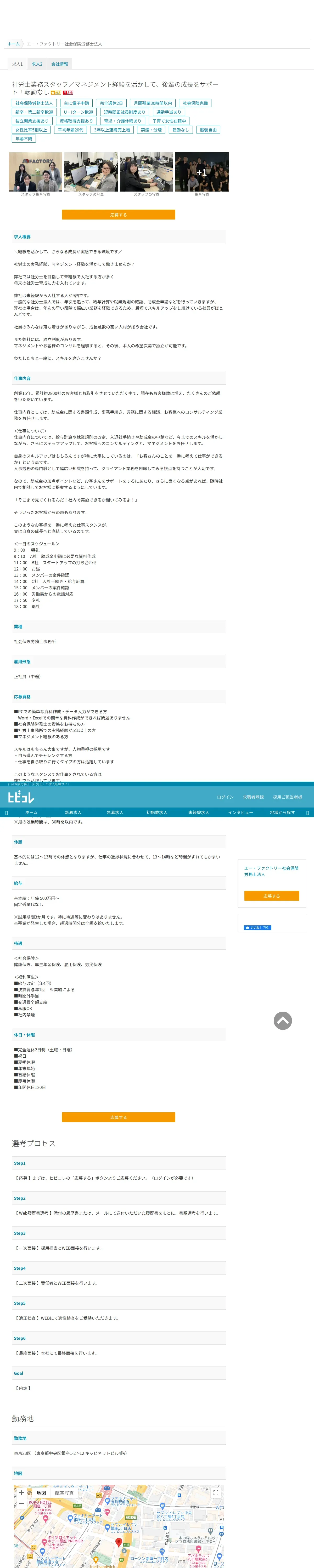Click the 転勤なし tag

pos(181,130)
